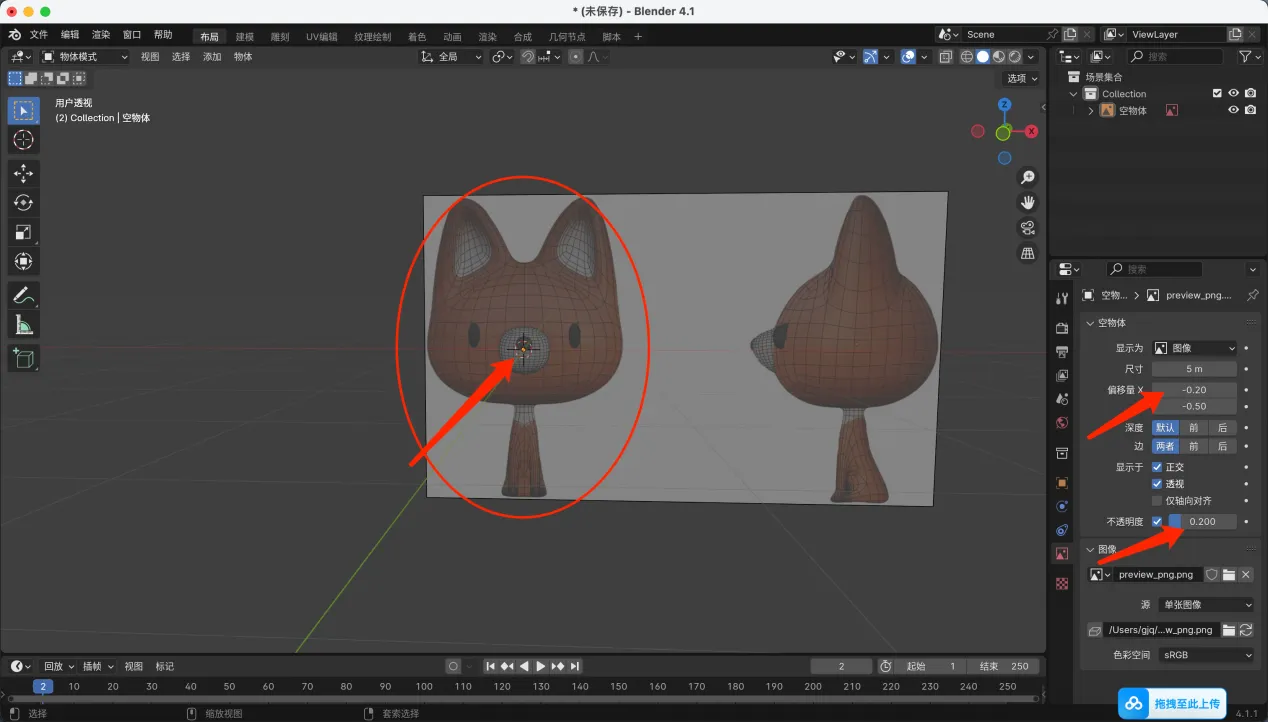Screen dimensions: 1268x722
Task: Toggle camera view icon in viewport
Action: (1027, 228)
